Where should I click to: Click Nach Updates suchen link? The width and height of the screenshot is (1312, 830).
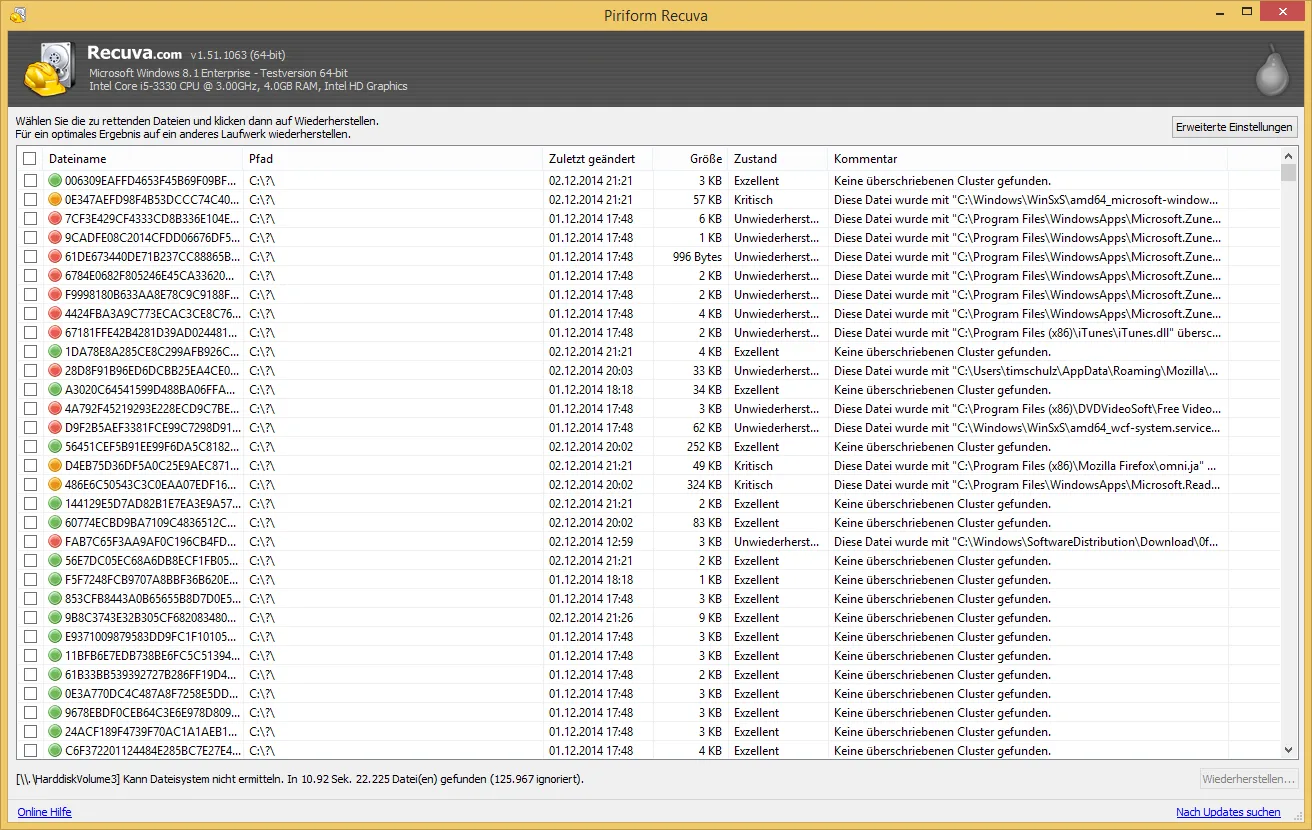pyautogui.click(x=1228, y=812)
